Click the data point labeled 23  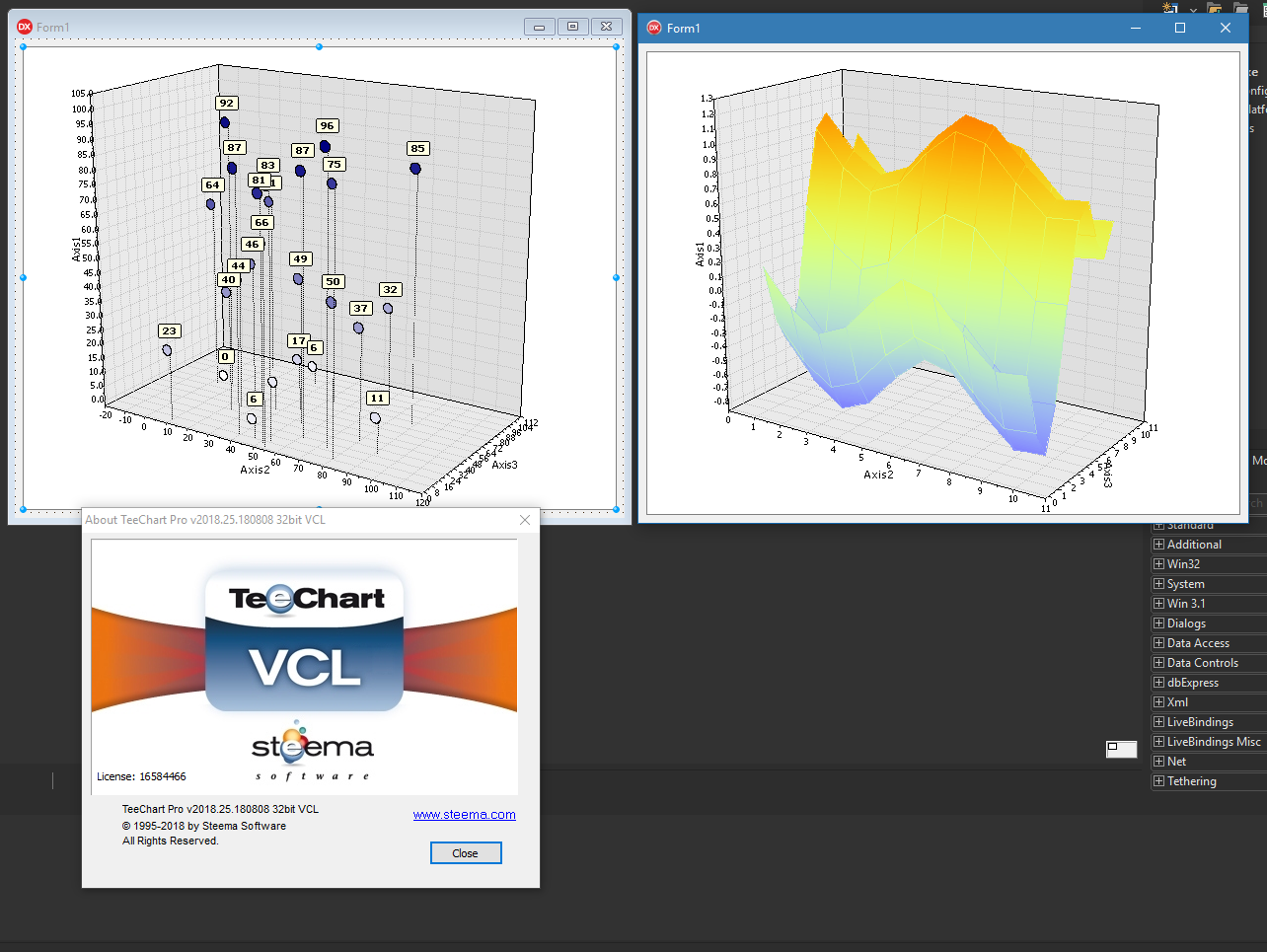click(167, 350)
